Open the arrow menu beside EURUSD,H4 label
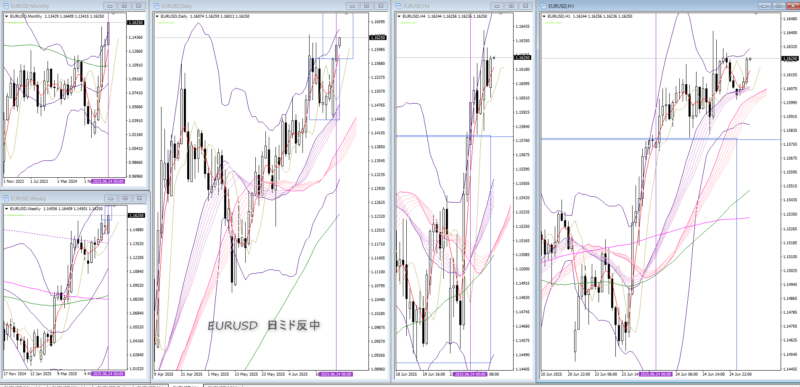Viewport: 800px width, 387px height. point(399,16)
